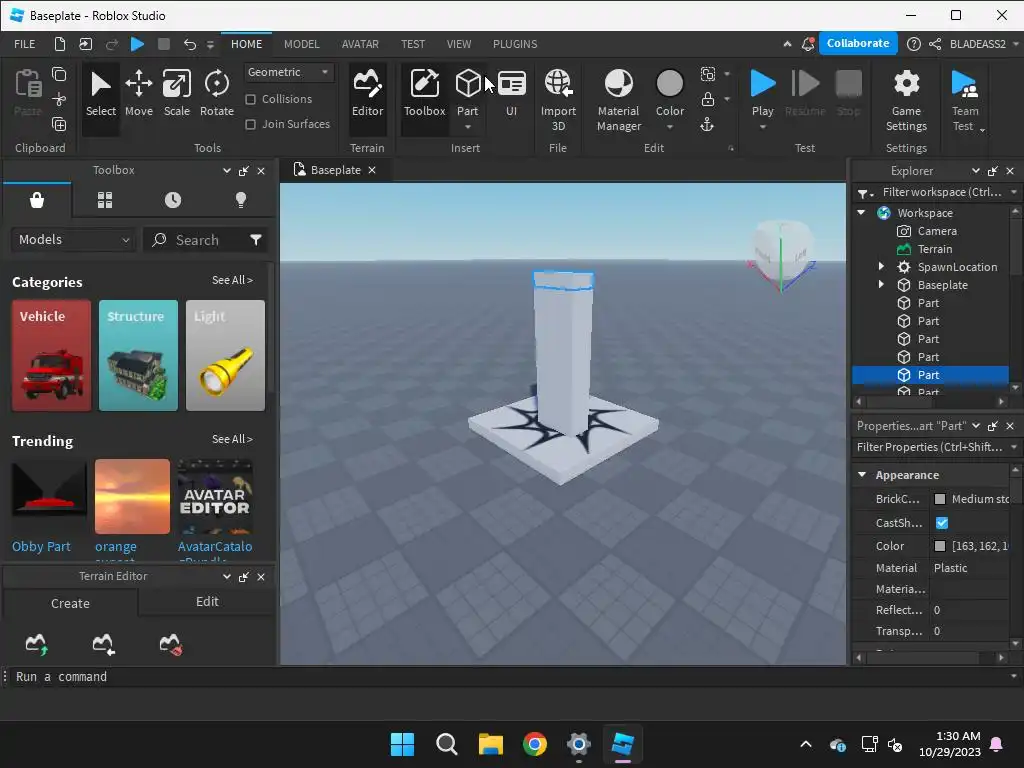Click the terrain Clear icon

click(x=170, y=644)
